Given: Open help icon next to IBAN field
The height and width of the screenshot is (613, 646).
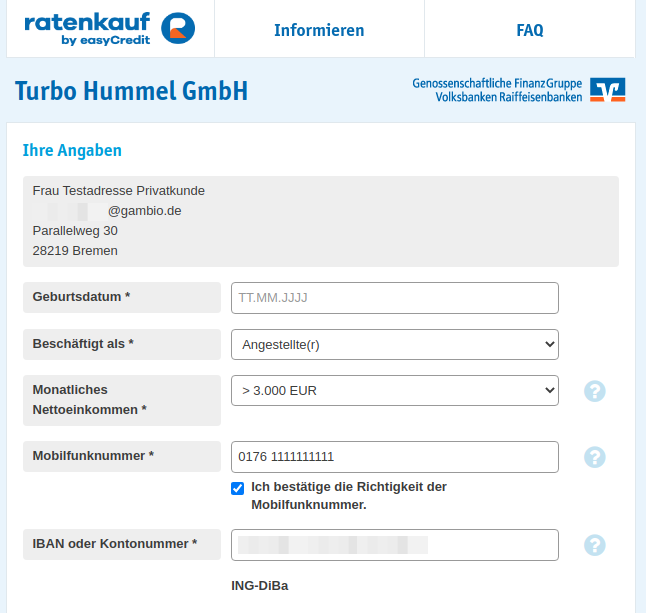Looking at the screenshot, I should click(x=595, y=545).
